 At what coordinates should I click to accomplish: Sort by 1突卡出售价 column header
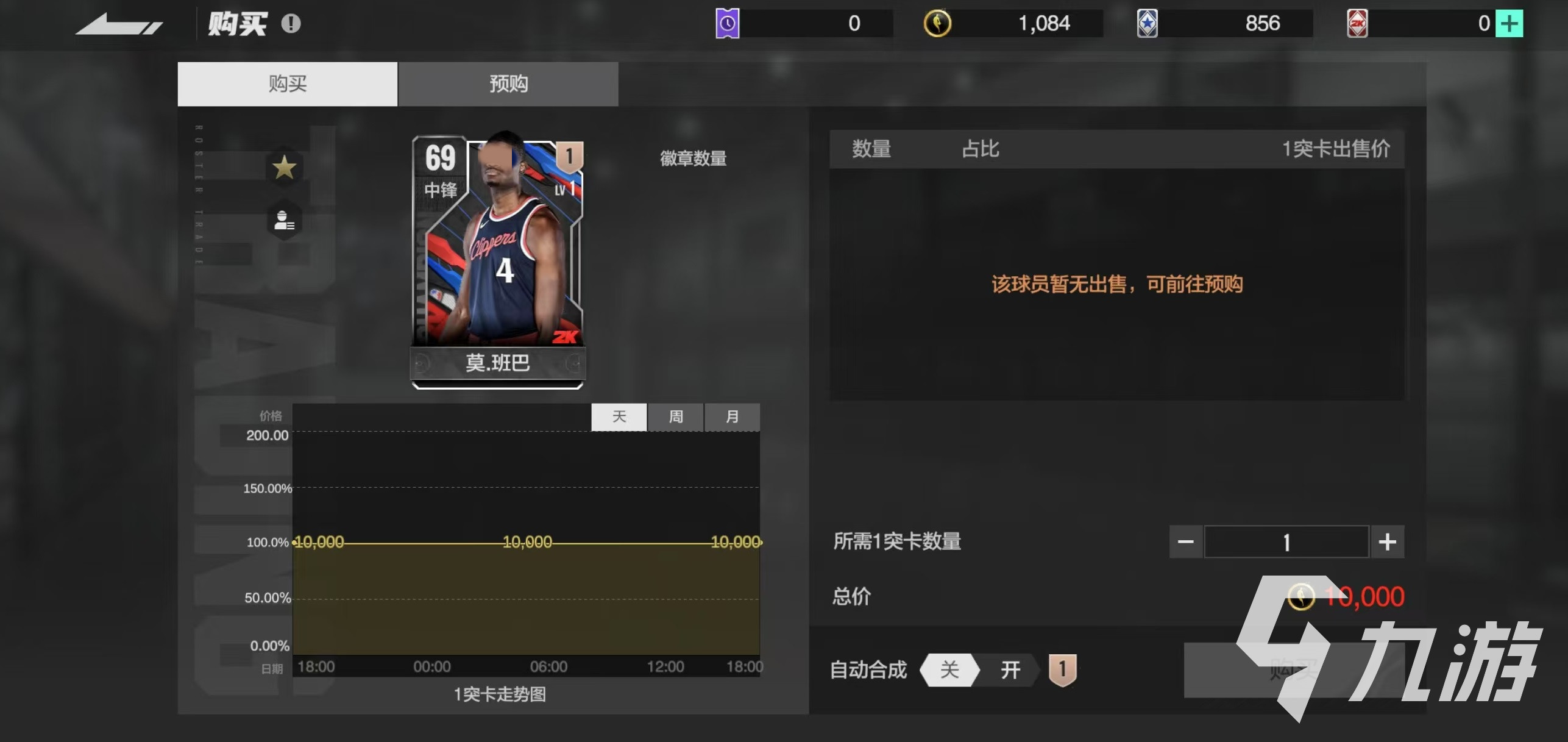tap(1336, 149)
